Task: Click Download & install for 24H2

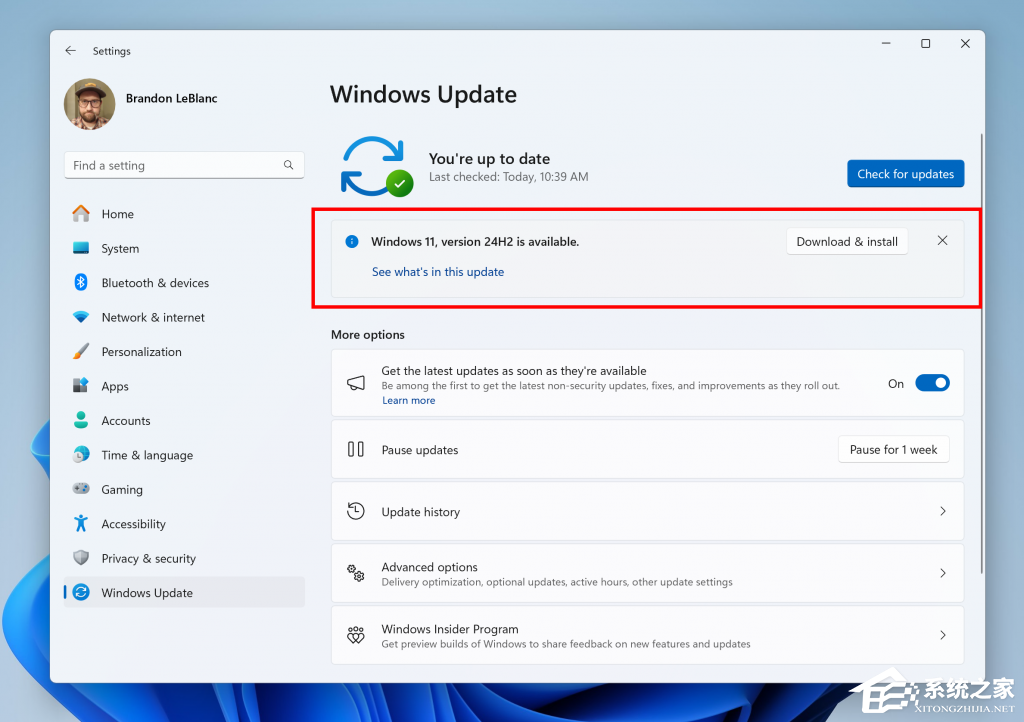Action: coord(847,242)
